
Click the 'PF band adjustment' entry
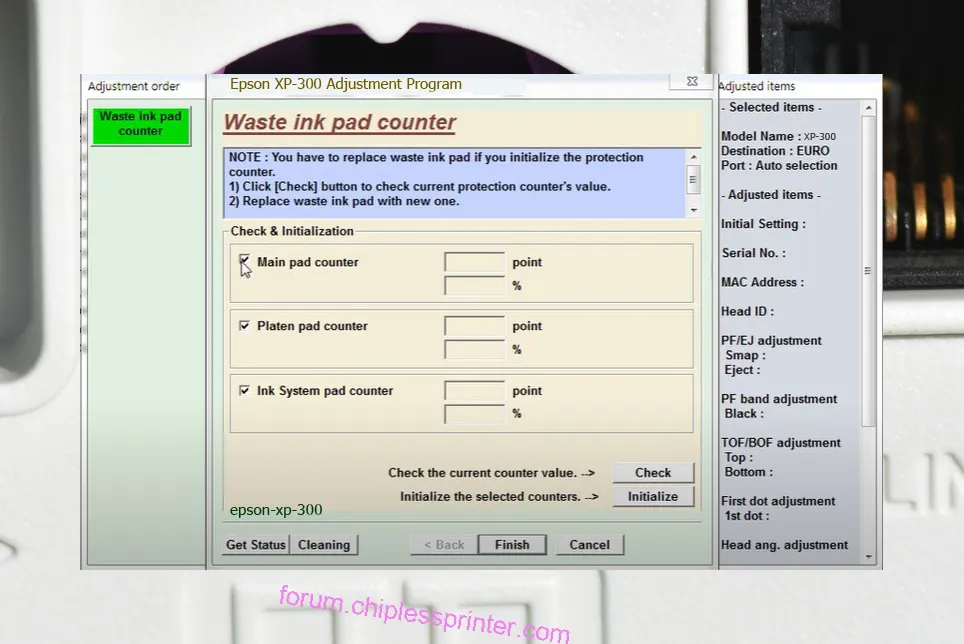tap(779, 399)
